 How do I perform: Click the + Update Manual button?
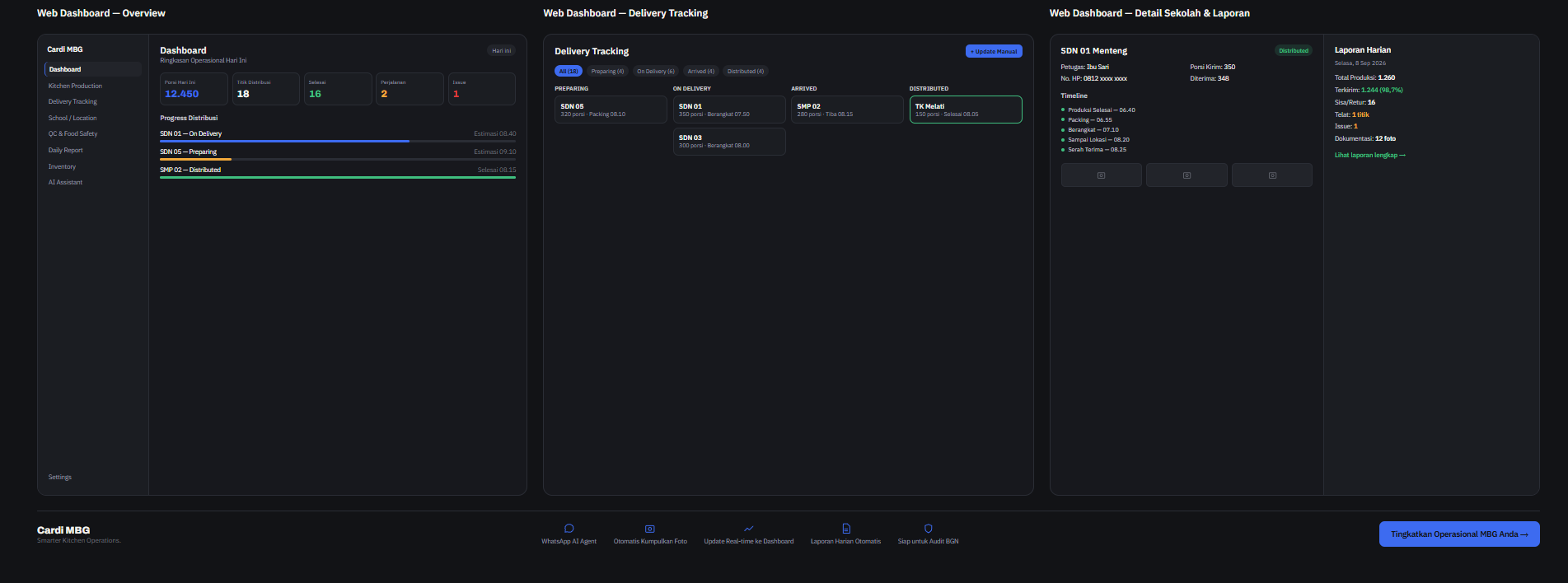click(x=994, y=51)
